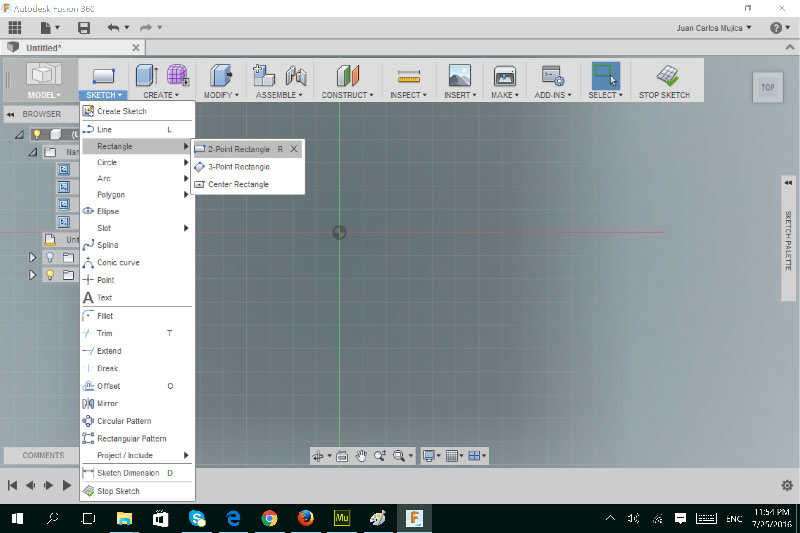This screenshot has width=800, height=533.
Task: Click the Fit zoom window icon
Action: 399,456
